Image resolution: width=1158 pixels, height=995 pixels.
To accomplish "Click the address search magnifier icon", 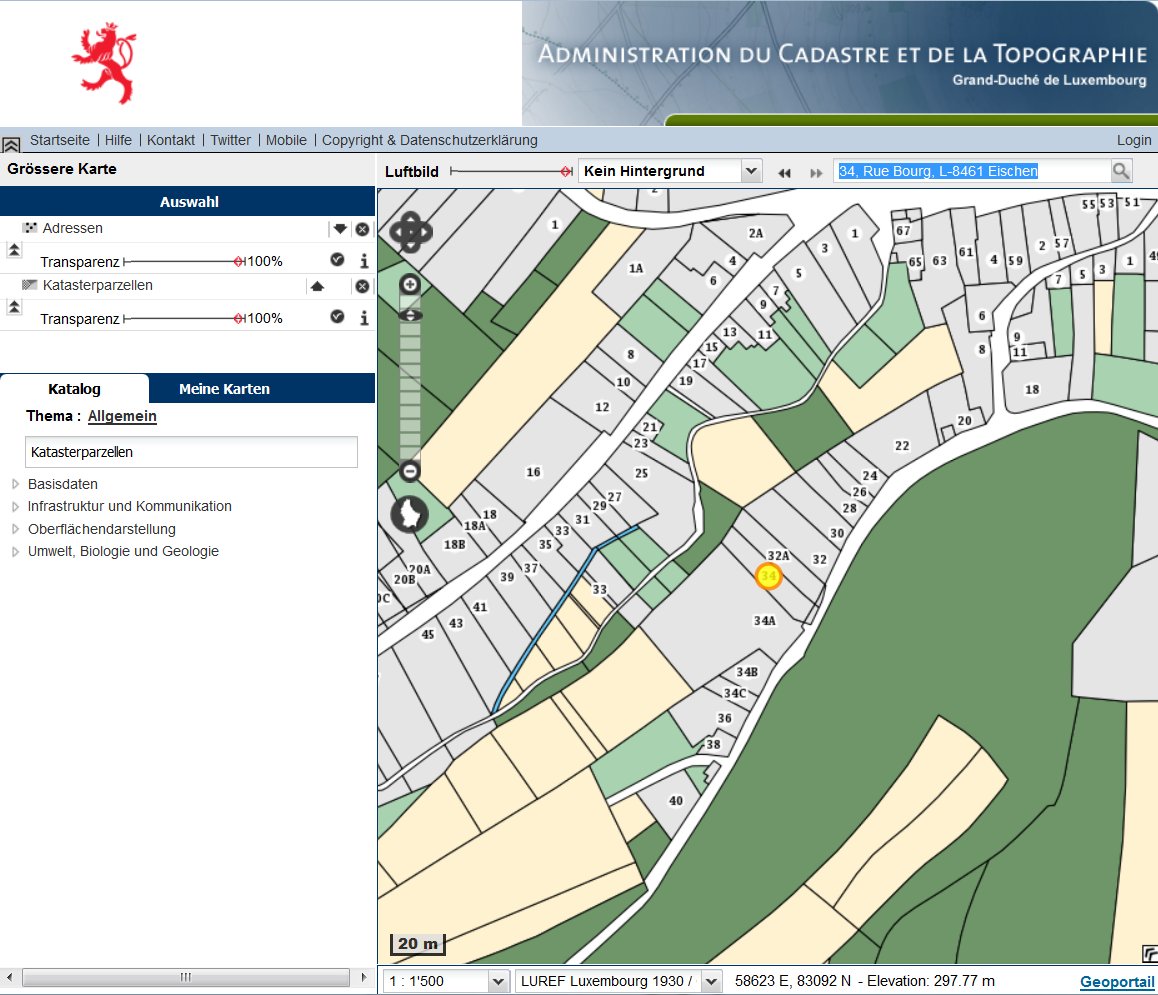I will (1121, 172).
